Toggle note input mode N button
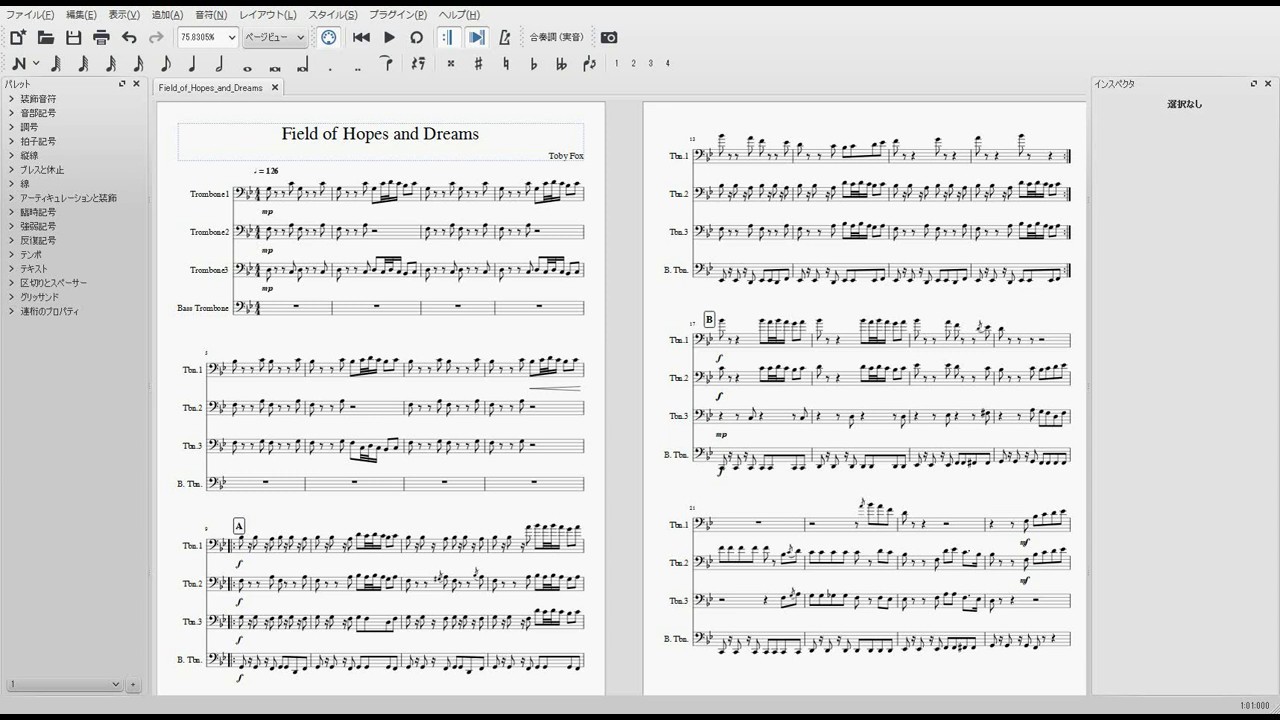 pos(18,64)
